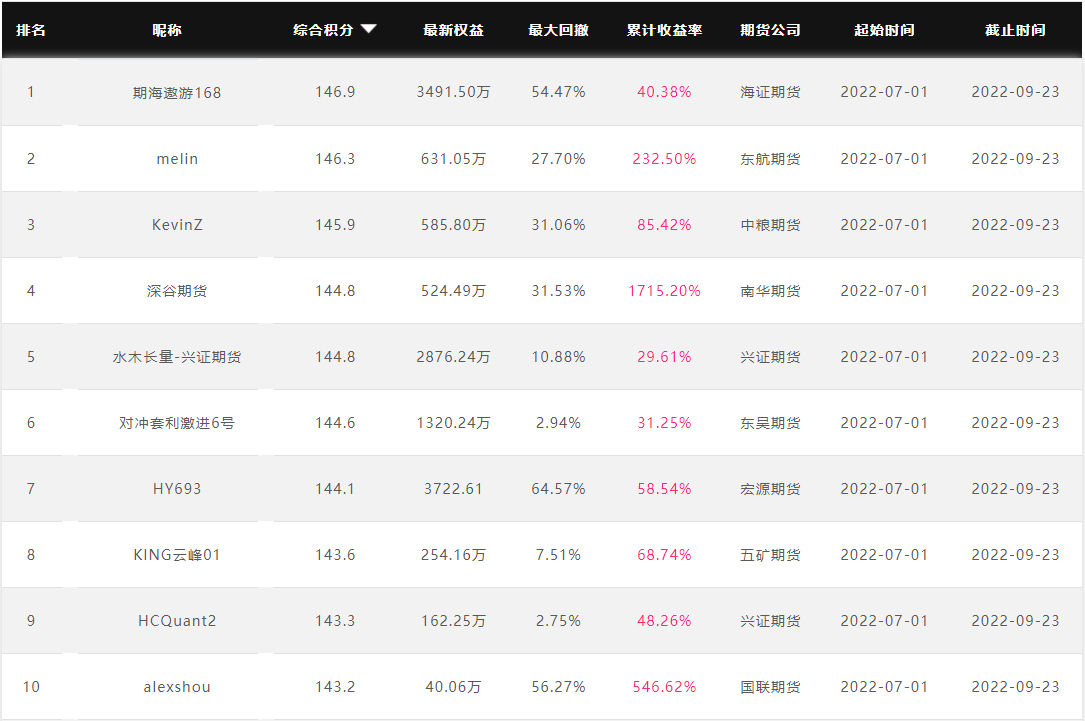The width and height of the screenshot is (1085, 721).
Task: Select the drawdown value 2.75%
Action: tap(558, 621)
